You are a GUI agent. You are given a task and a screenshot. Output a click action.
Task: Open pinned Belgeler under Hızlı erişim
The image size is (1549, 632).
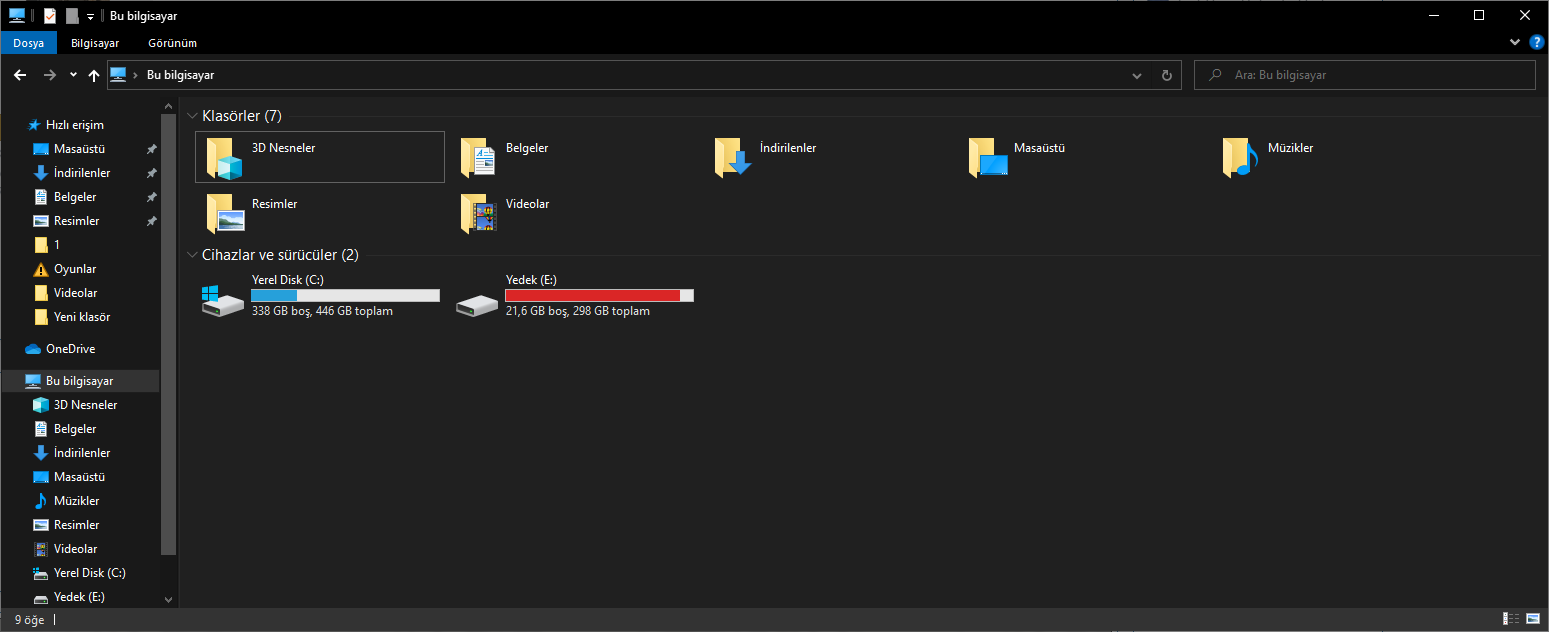tap(75, 197)
